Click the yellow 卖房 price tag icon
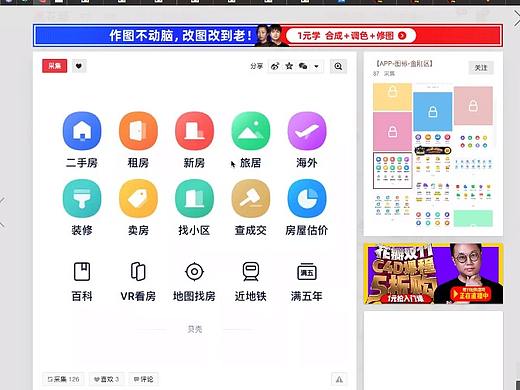 [x=138, y=199]
